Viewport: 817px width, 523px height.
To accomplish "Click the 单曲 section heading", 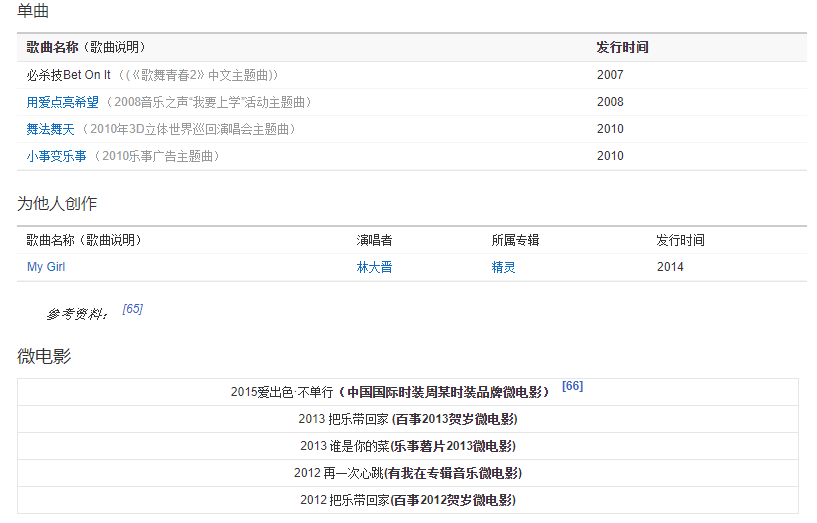I will (33, 12).
